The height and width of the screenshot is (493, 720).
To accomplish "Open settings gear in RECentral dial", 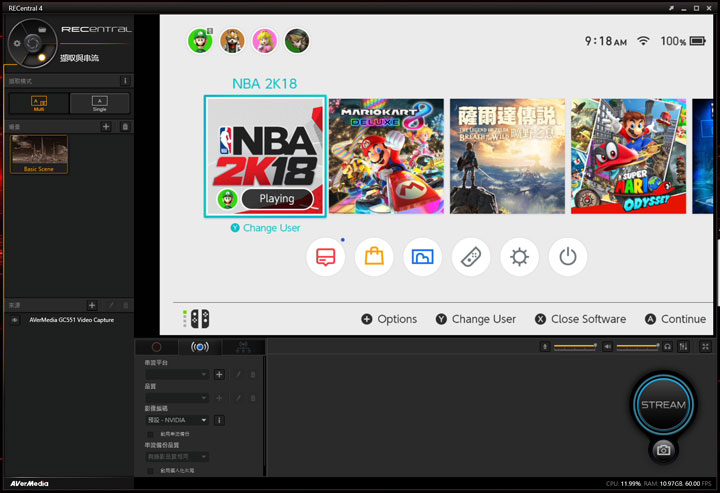I will point(17,43).
